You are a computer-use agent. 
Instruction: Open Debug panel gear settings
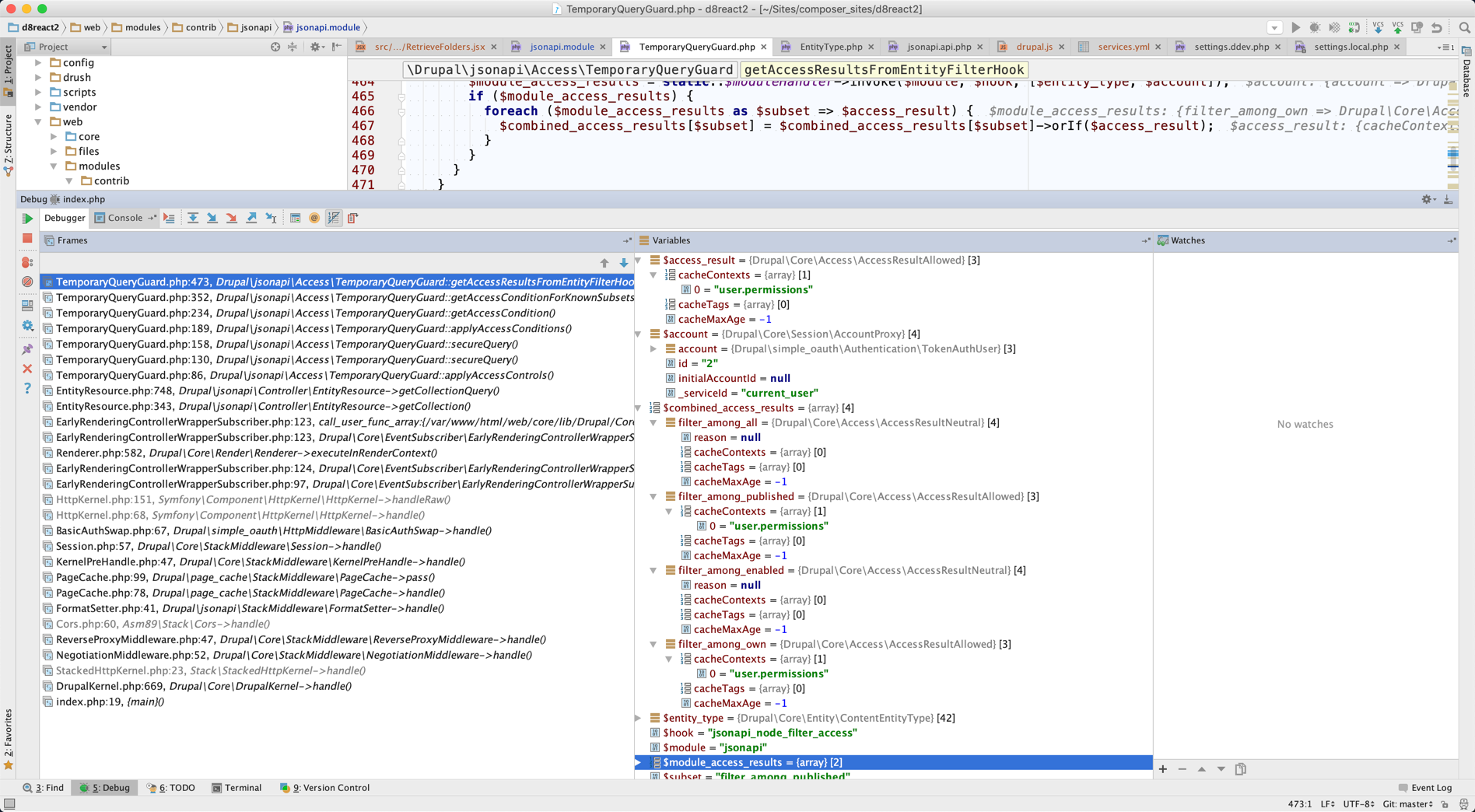[x=1428, y=200]
